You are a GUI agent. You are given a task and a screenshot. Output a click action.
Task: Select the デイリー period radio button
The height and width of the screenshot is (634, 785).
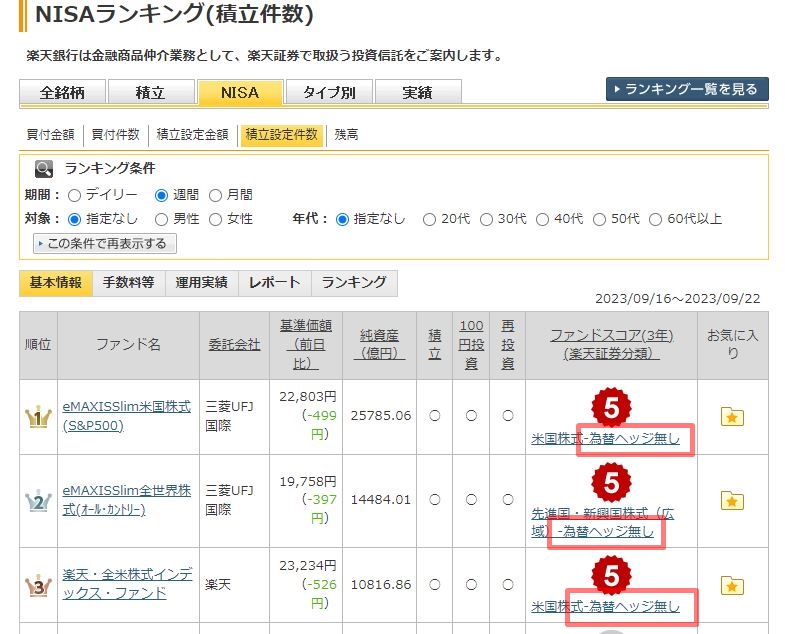pyautogui.click(x=74, y=195)
